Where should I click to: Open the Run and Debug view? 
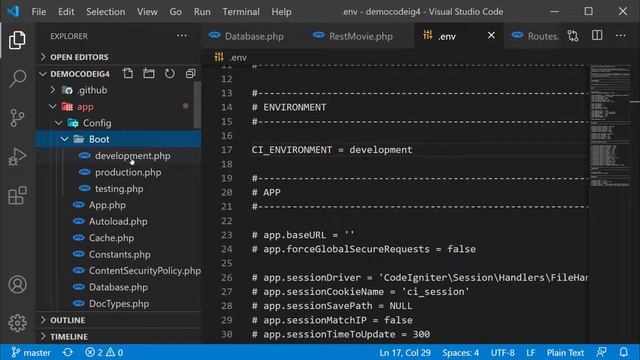17,156
